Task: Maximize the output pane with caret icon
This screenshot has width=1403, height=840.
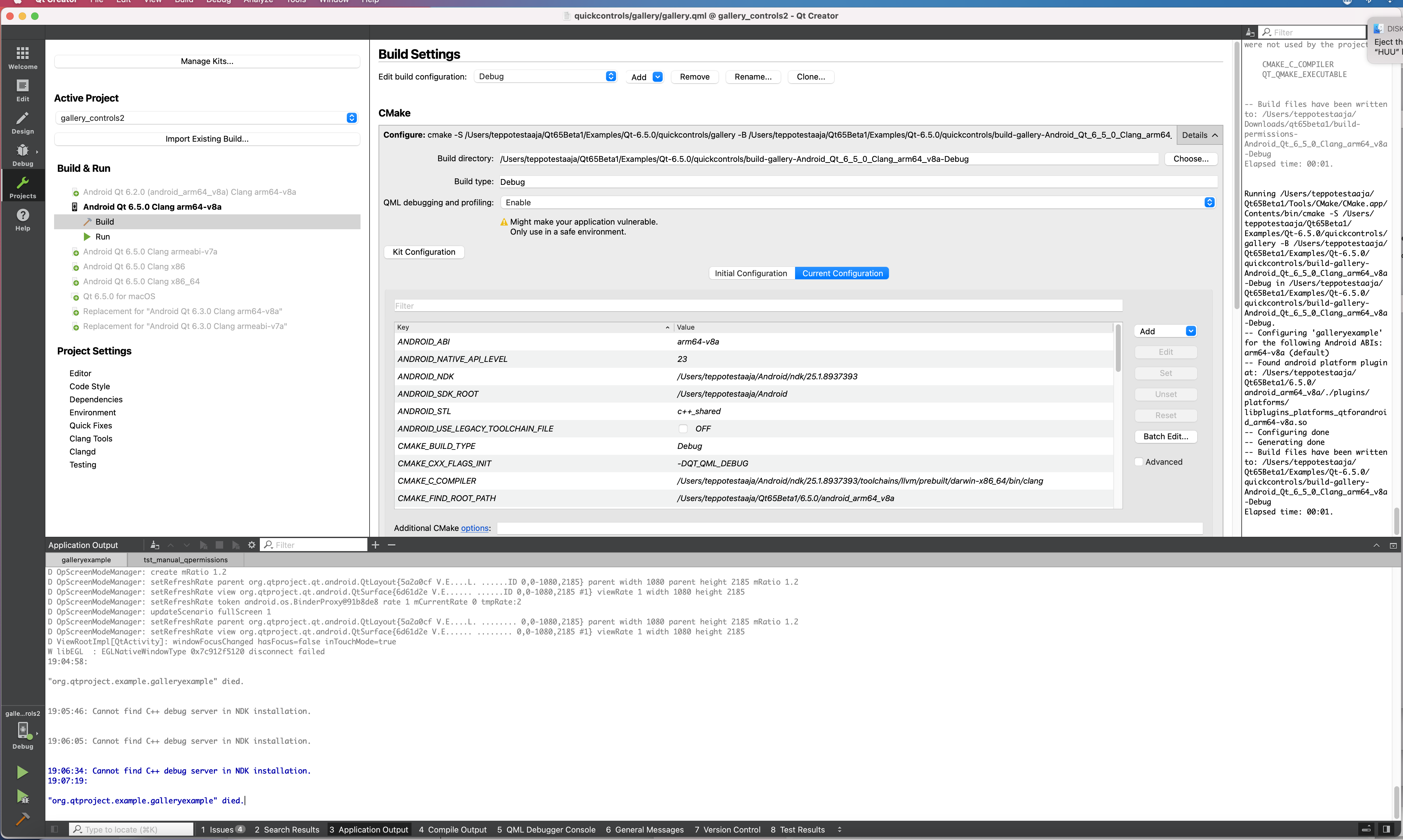Action: click(x=1376, y=545)
